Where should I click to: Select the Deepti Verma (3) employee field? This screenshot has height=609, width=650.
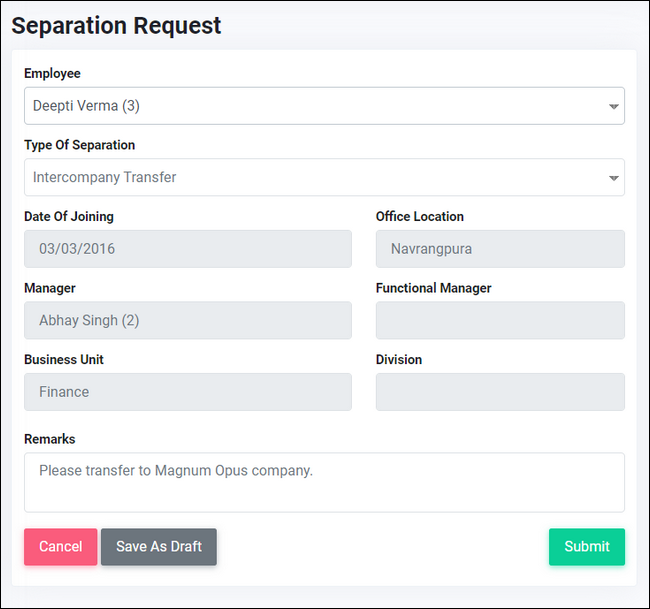(x=324, y=106)
